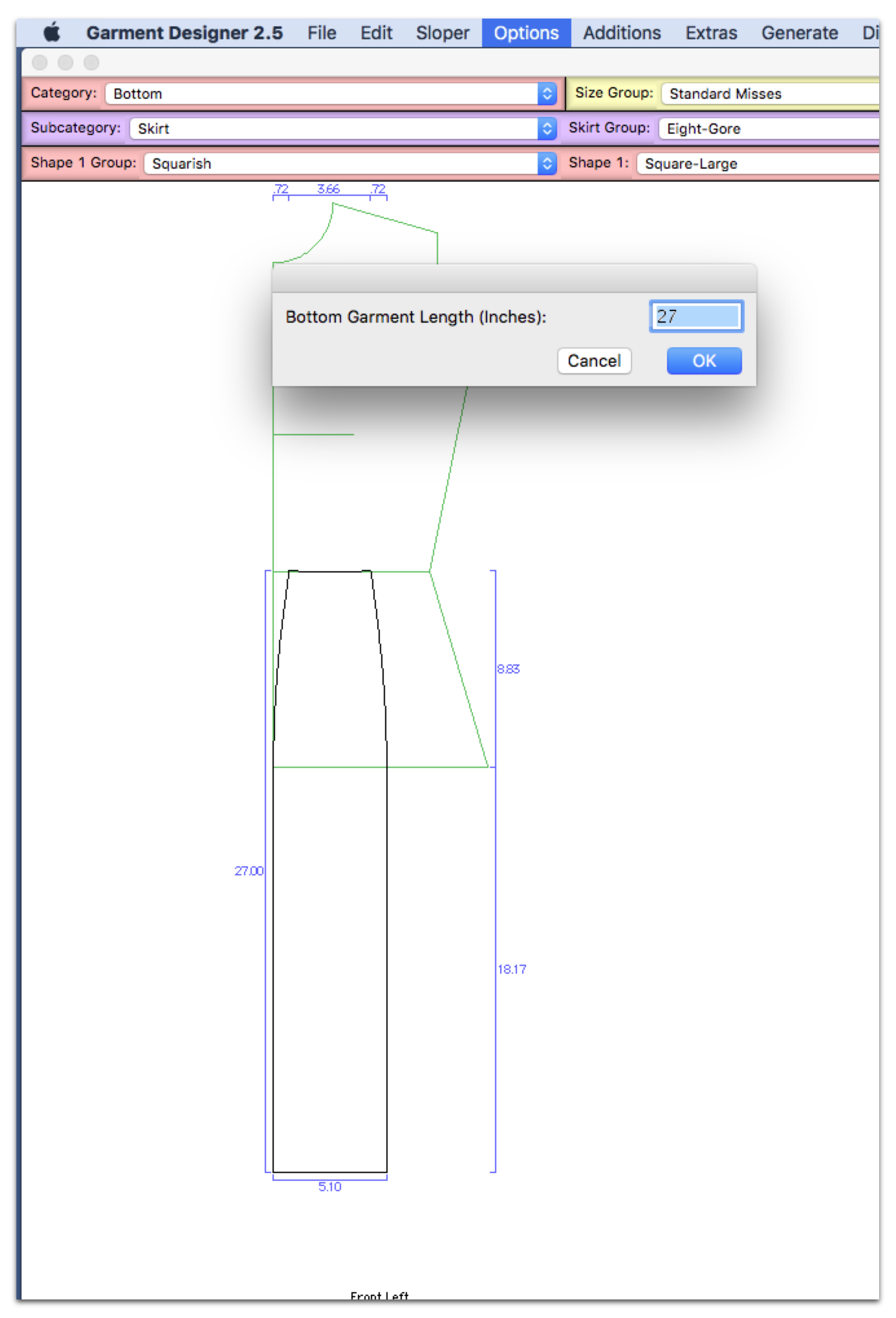
Task: Open the File menu
Action: pos(321,33)
